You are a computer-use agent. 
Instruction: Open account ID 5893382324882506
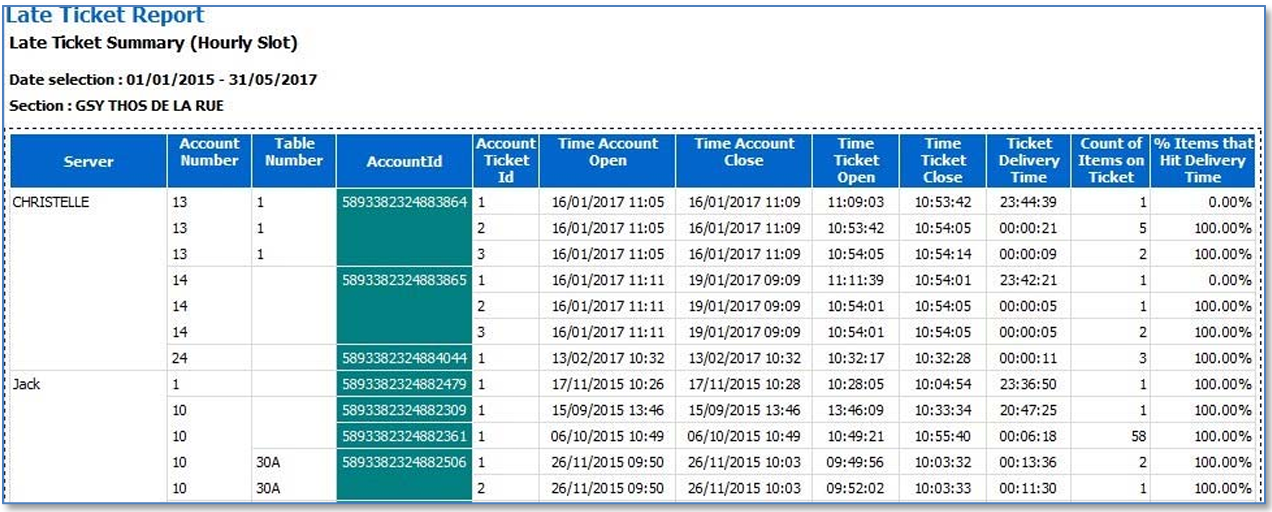[x=404, y=462]
